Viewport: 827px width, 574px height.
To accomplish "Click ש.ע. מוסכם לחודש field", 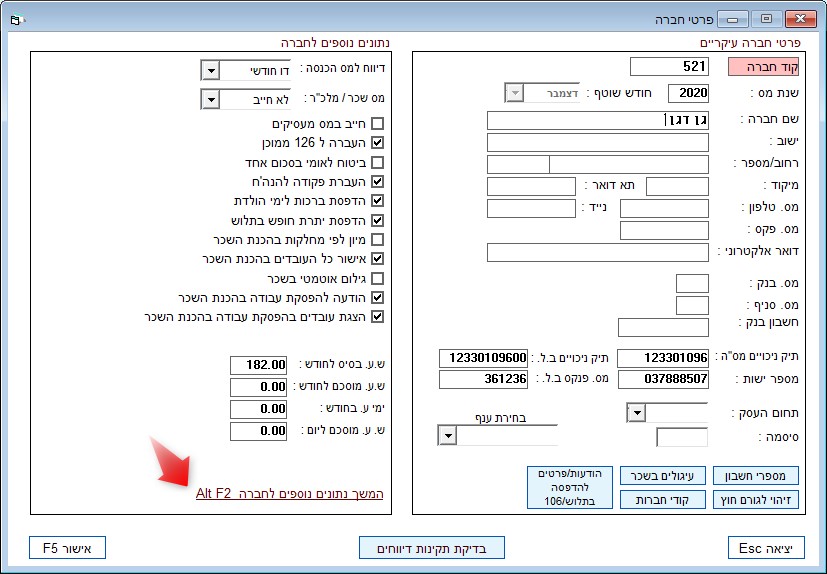I will click(258, 387).
